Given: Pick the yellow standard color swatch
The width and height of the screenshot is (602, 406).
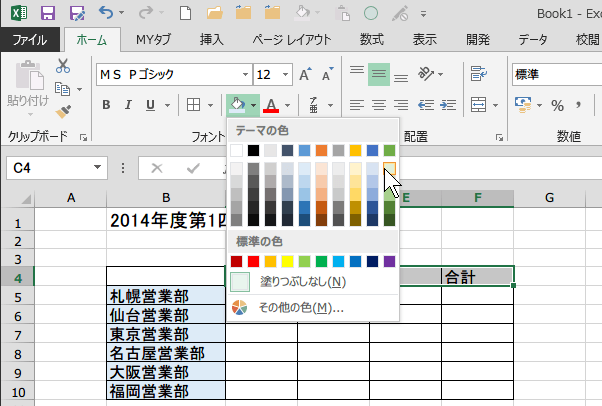Looking at the screenshot, I should coord(289,261).
